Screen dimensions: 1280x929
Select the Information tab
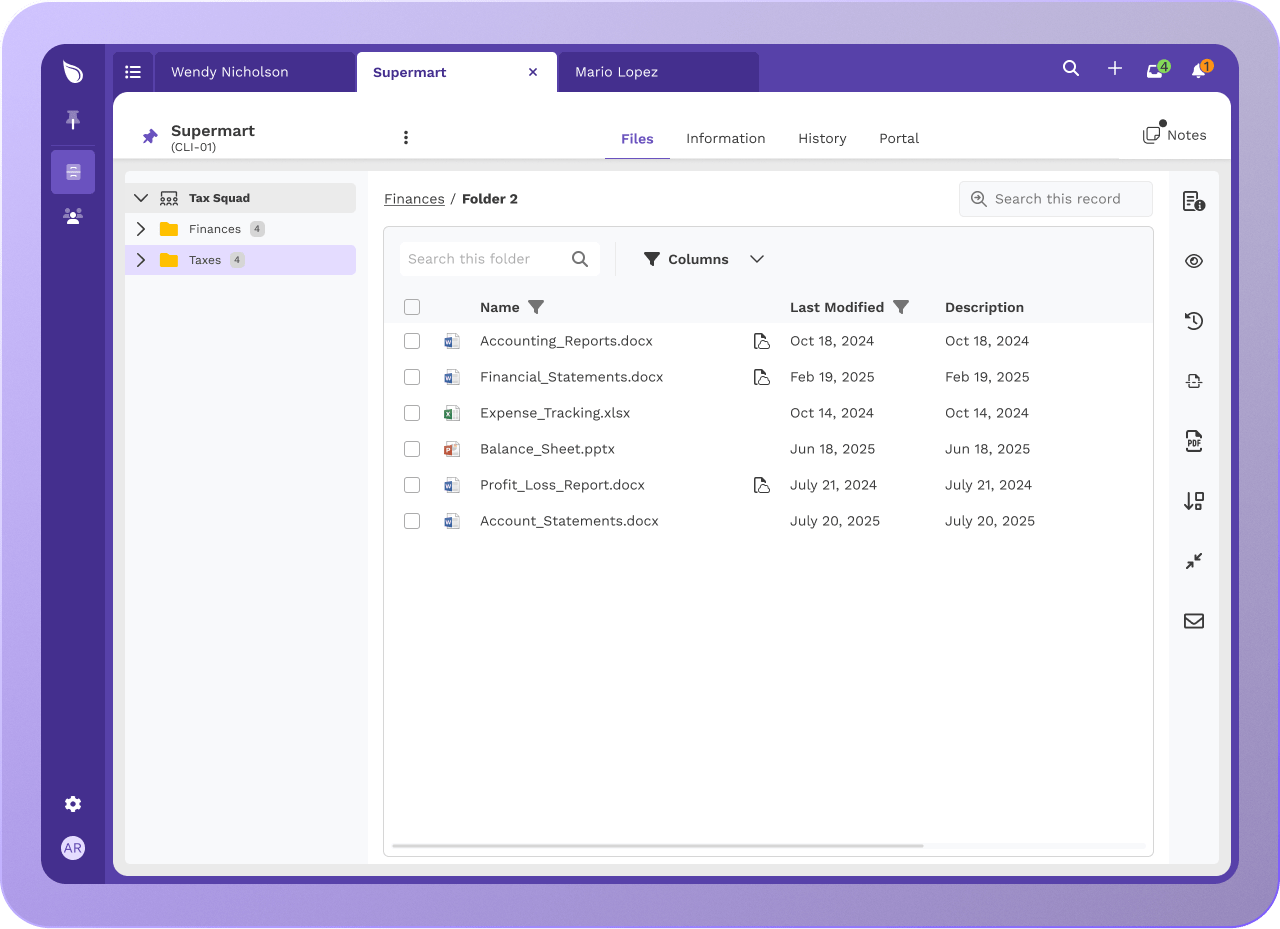[726, 139]
